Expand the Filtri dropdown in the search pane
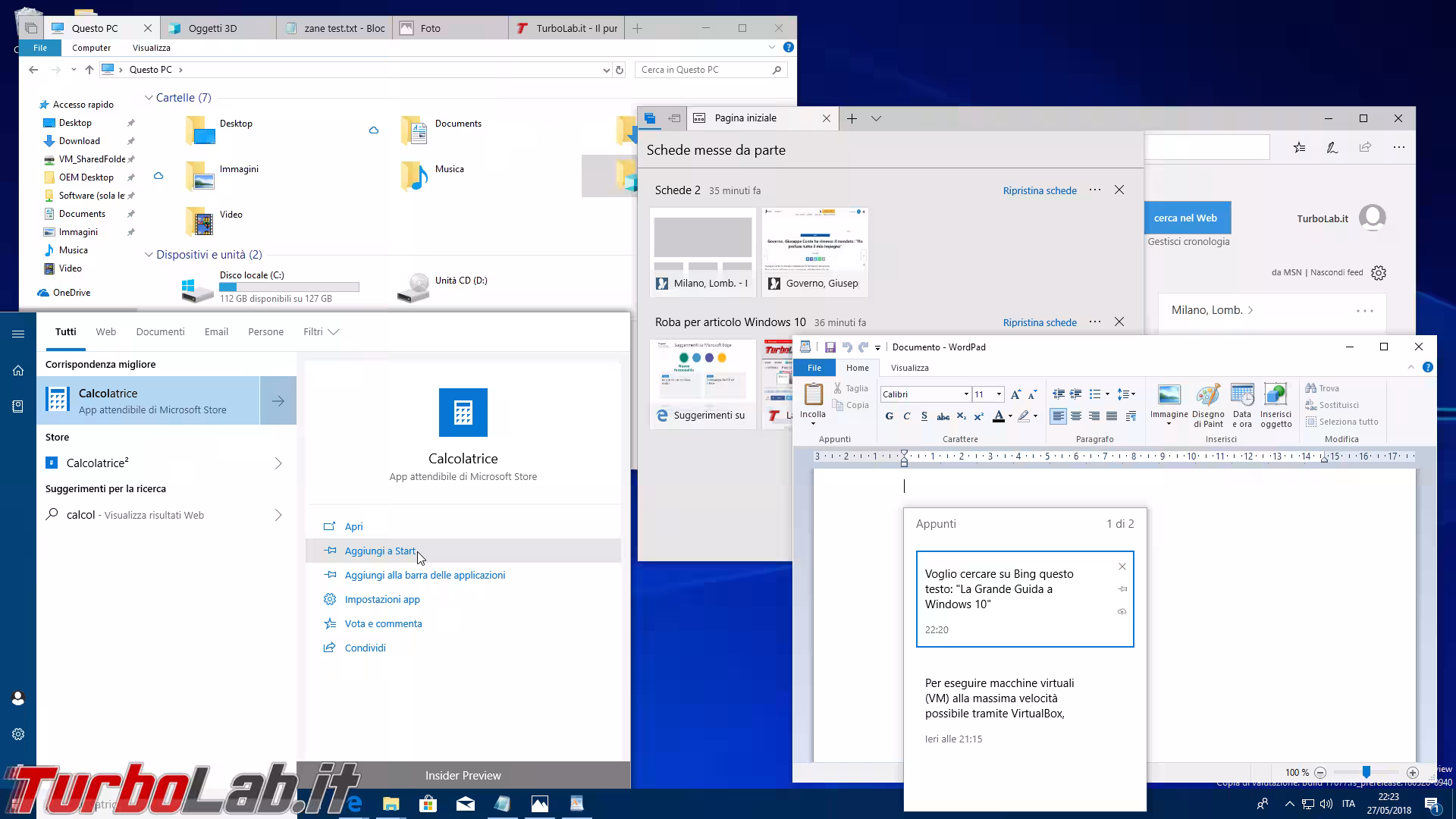This screenshot has width=1456, height=819. (x=321, y=331)
